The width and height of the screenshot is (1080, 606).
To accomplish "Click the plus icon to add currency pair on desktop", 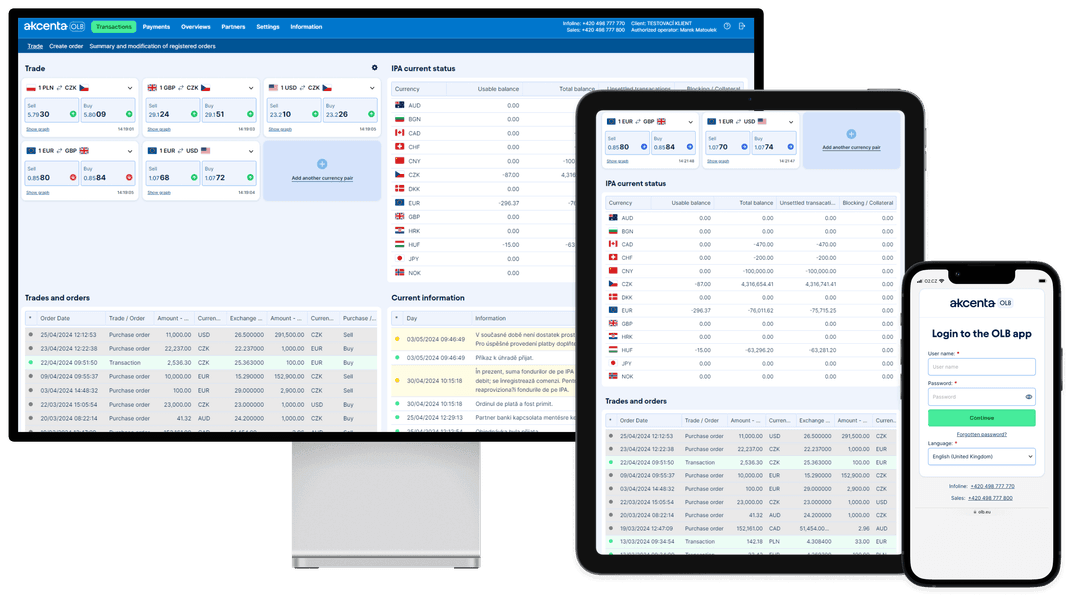I will coord(322,163).
